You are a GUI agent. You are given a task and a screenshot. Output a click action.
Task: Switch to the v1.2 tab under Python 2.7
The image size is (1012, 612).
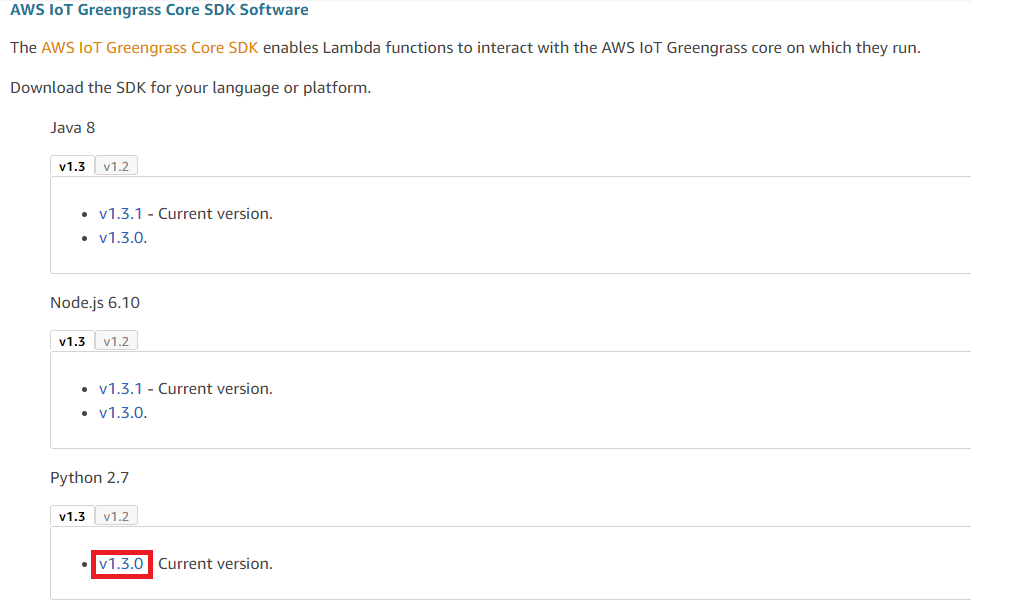(116, 516)
